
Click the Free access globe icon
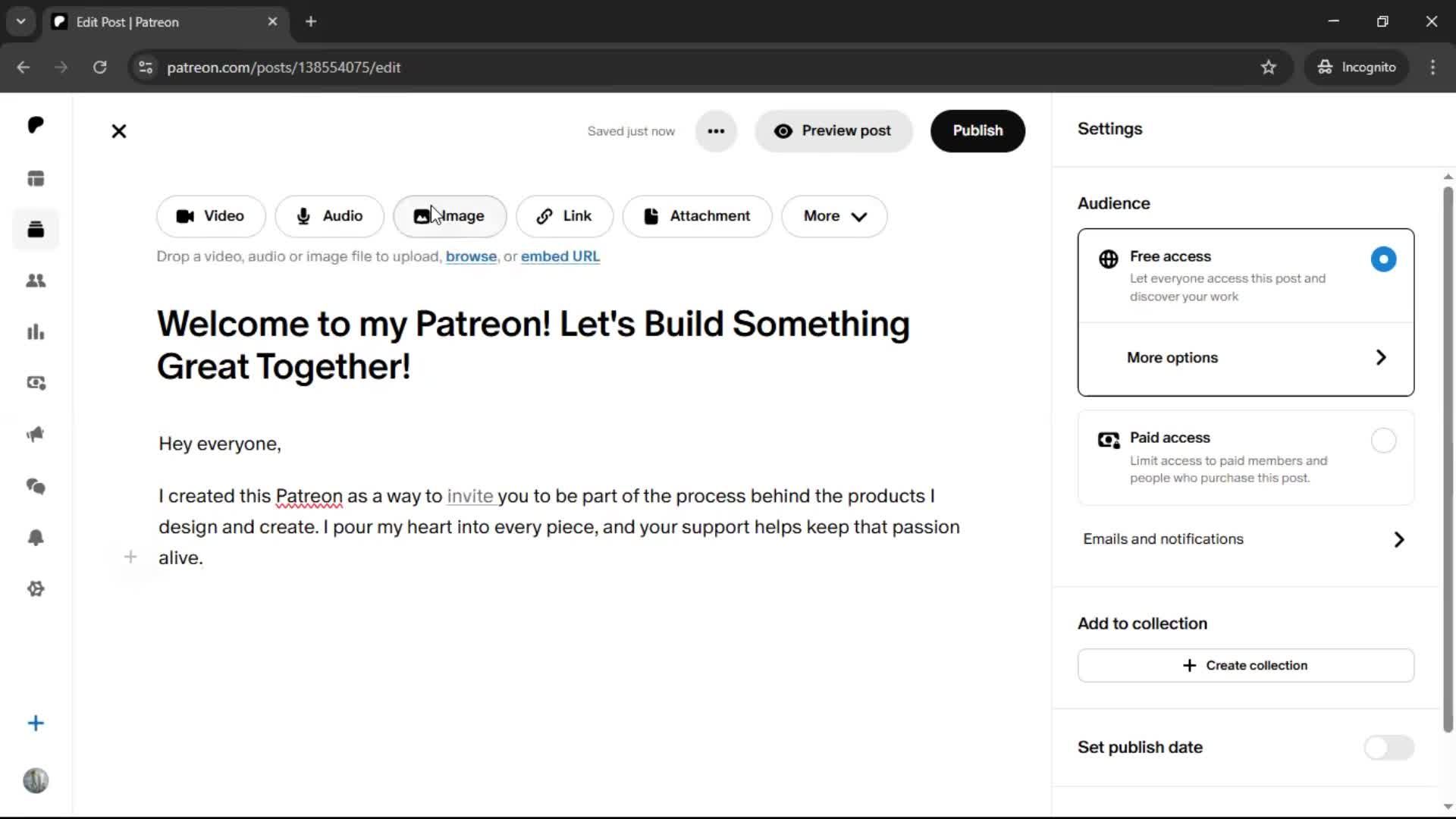(1109, 259)
